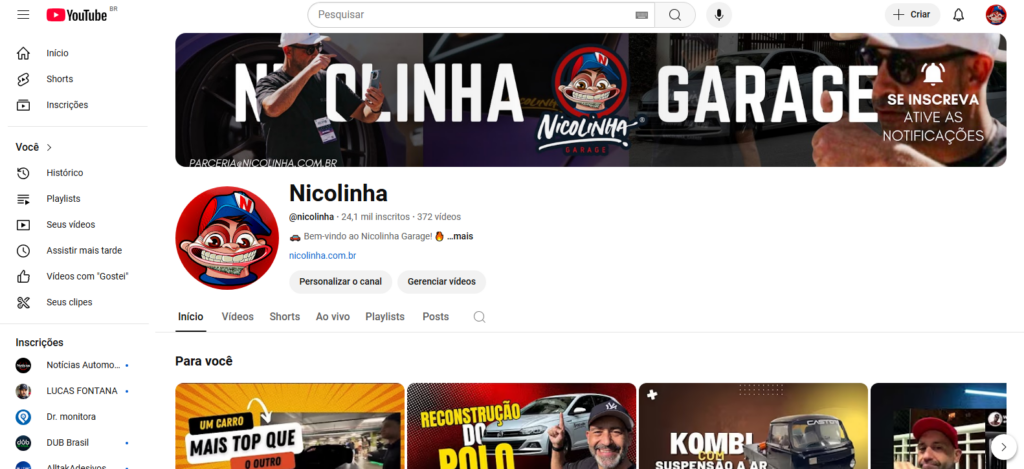Click the Playlists icon in sidebar
1024x469 pixels.
(24, 199)
